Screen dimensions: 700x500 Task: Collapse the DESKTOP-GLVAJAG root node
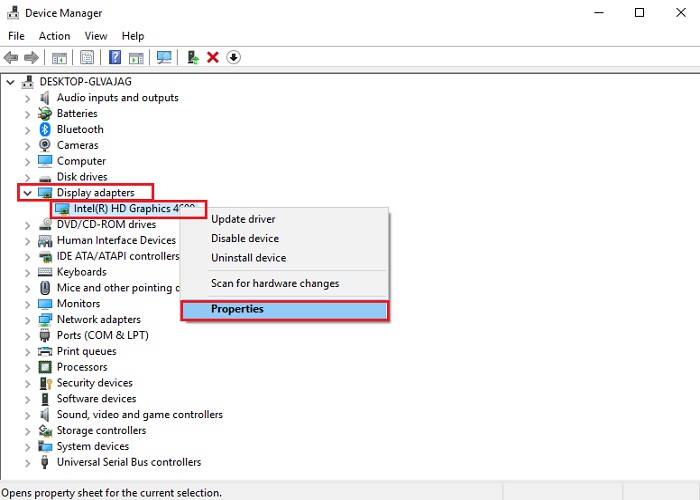pos(11,82)
